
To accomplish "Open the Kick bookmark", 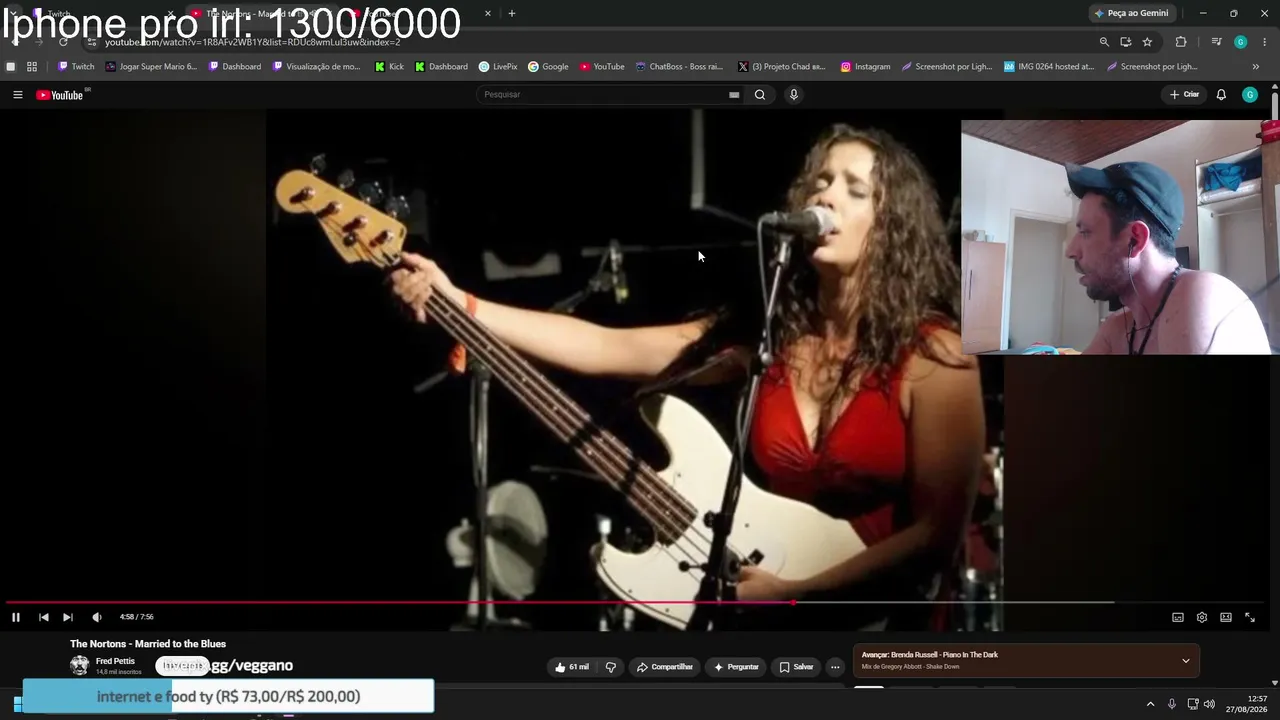I will click(x=389, y=67).
